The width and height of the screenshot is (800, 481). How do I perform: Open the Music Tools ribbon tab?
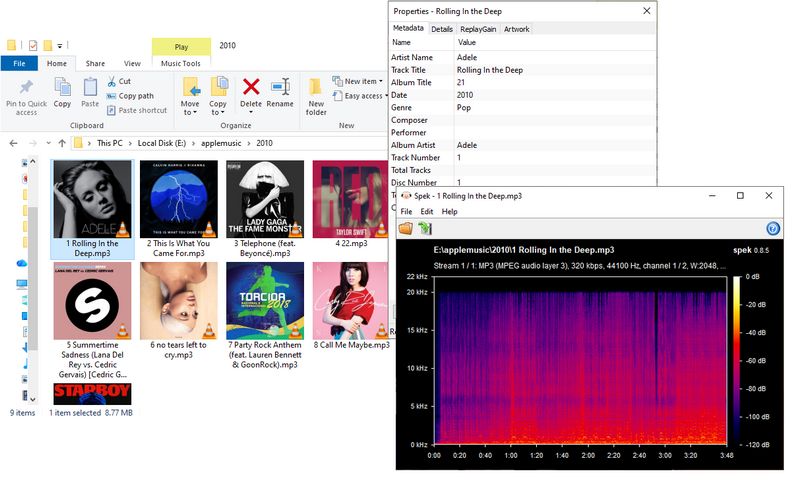click(x=181, y=64)
